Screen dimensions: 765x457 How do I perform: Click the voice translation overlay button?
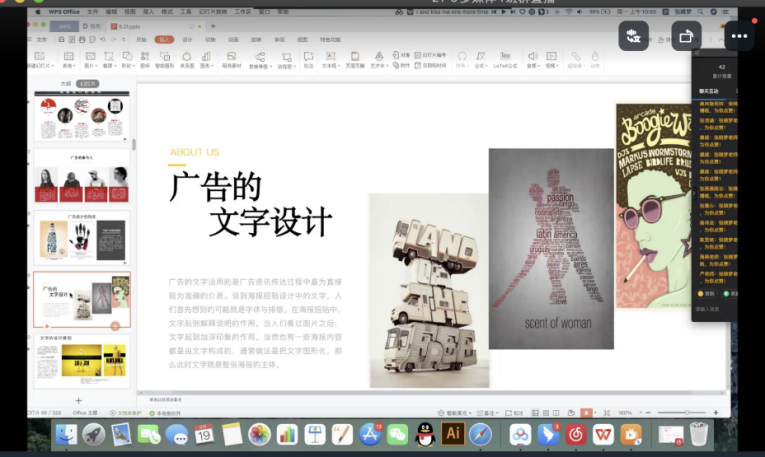coord(633,36)
